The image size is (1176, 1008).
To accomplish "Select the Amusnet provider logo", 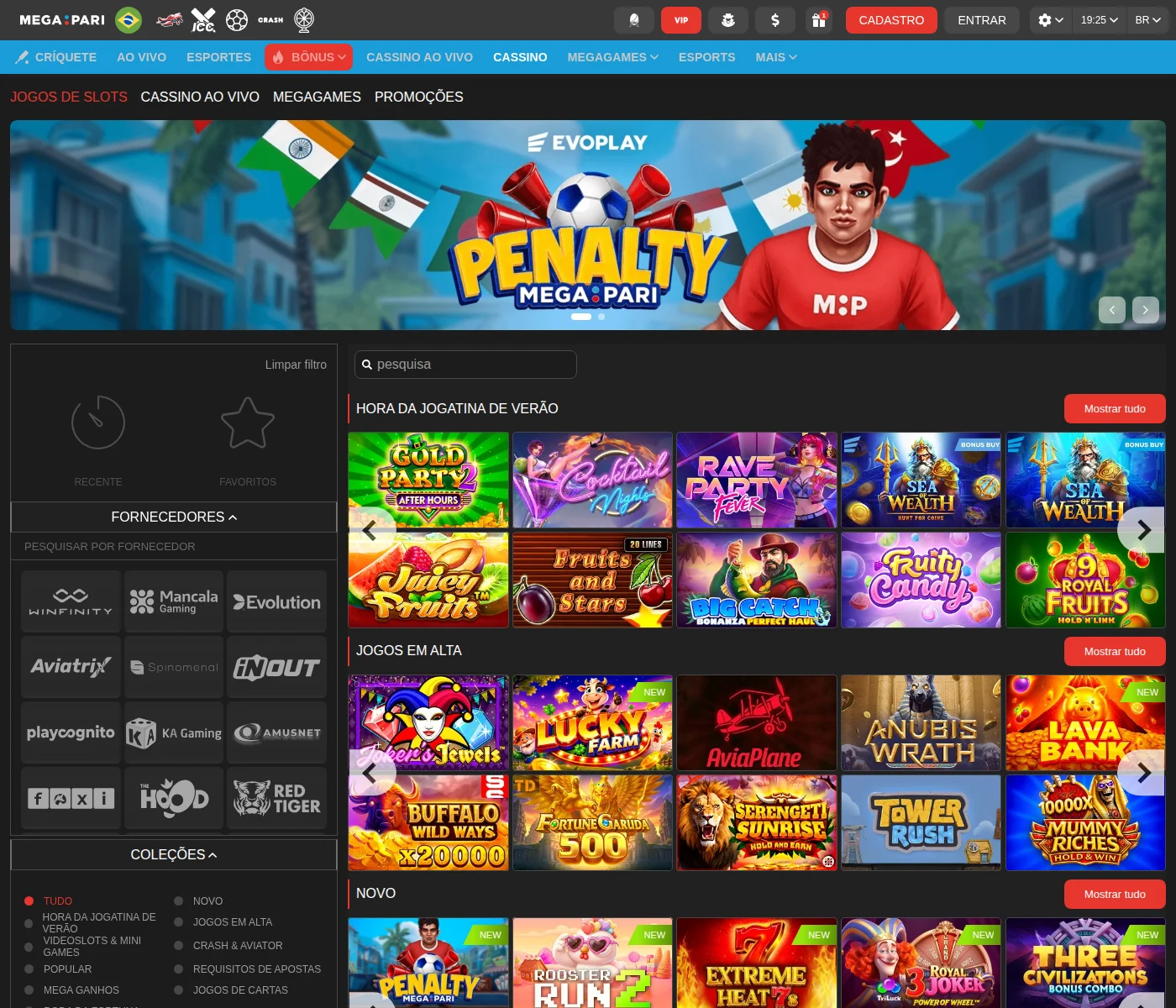I will (276, 732).
